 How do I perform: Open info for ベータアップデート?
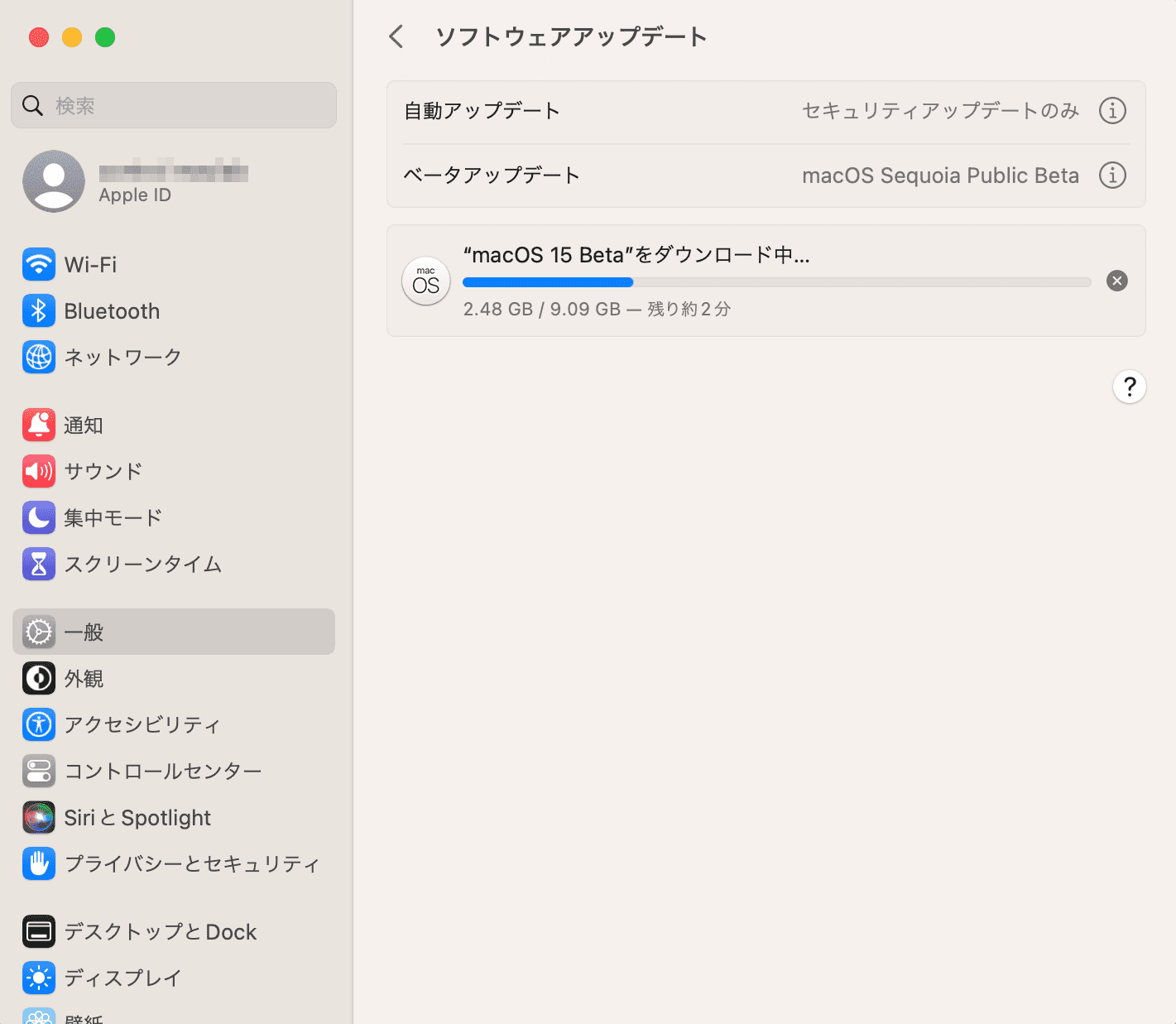pos(1112,175)
